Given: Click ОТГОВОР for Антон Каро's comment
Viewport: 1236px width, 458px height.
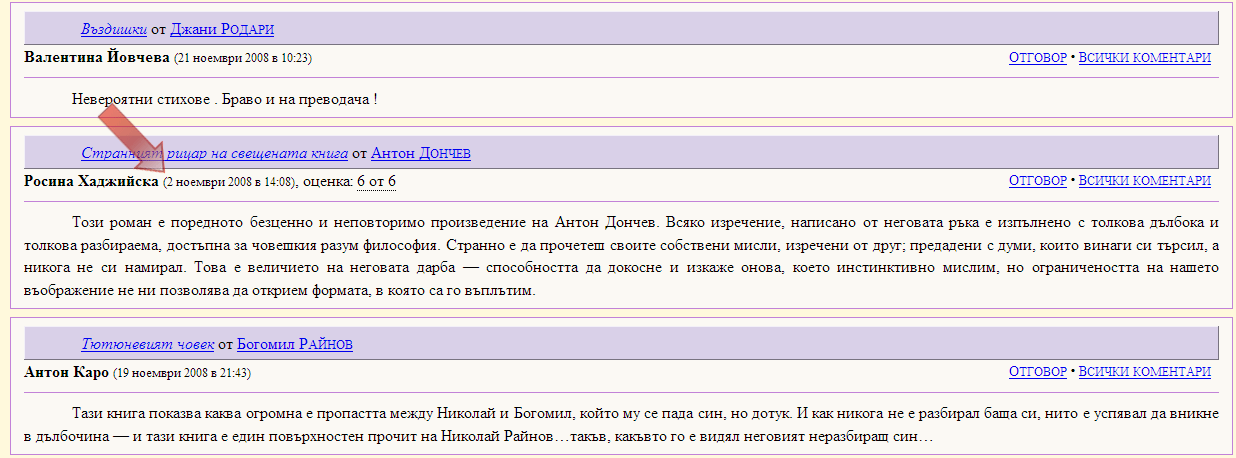Looking at the screenshot, I should click(x=1038, y=372).
